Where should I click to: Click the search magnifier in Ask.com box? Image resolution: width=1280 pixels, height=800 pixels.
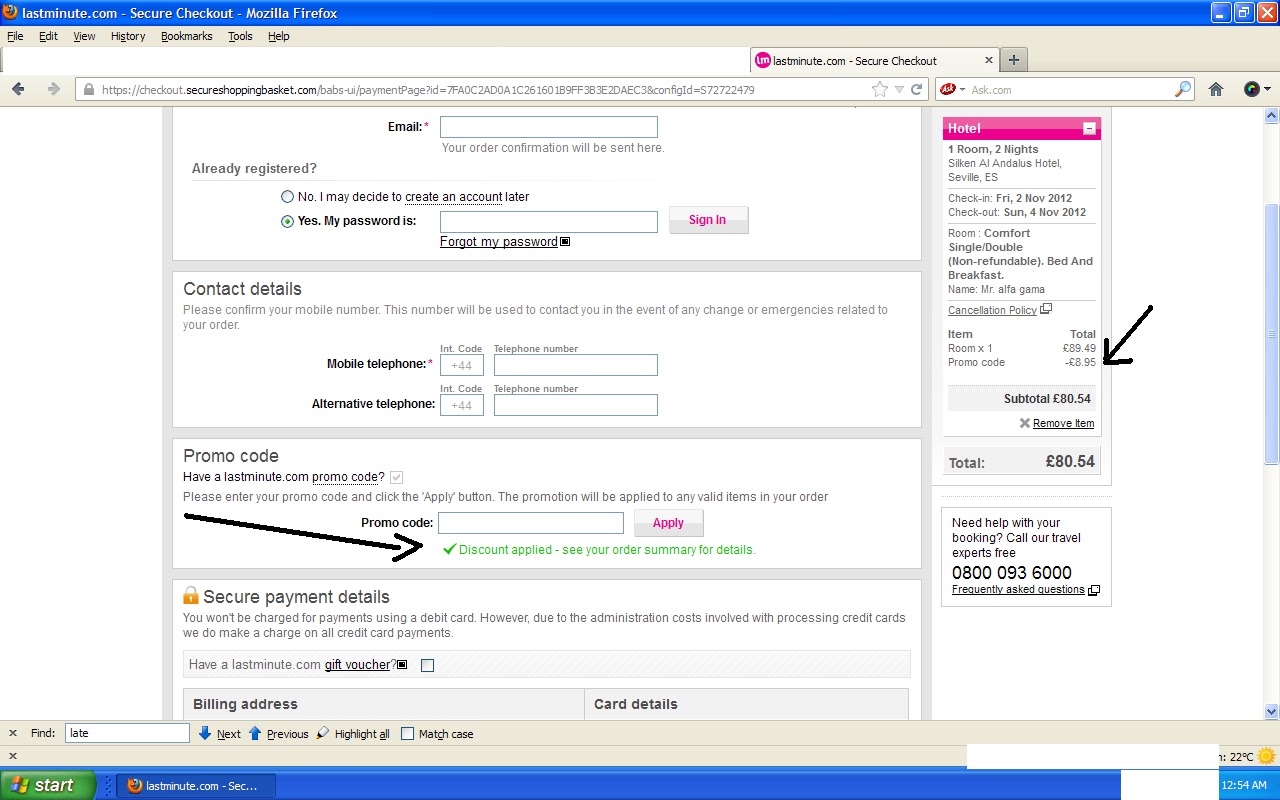[x=1183, y=89]
